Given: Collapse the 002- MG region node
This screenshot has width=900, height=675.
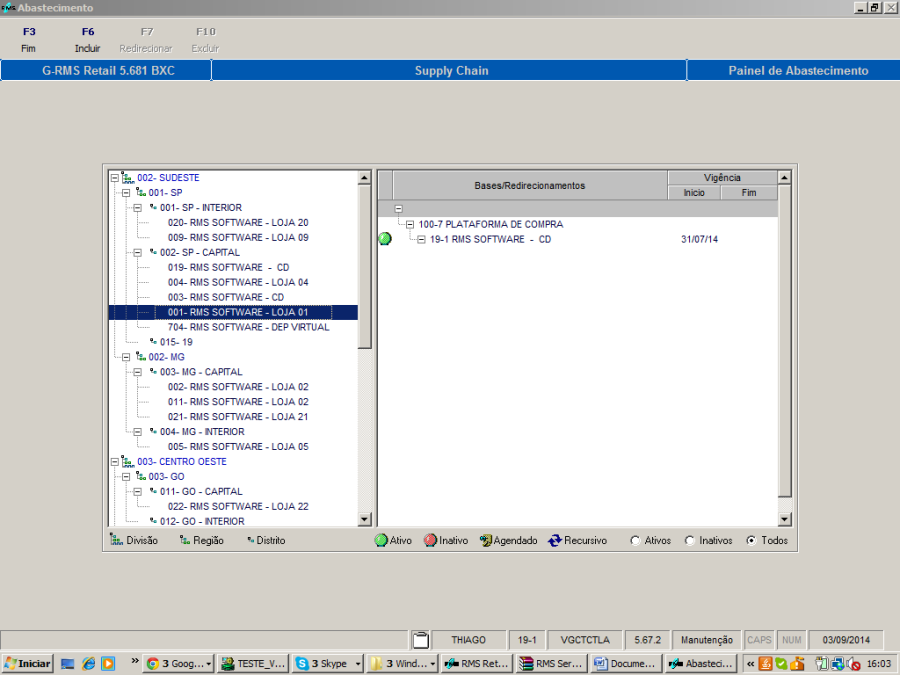Looking at the screenshot, I should [x=126, y=357].
